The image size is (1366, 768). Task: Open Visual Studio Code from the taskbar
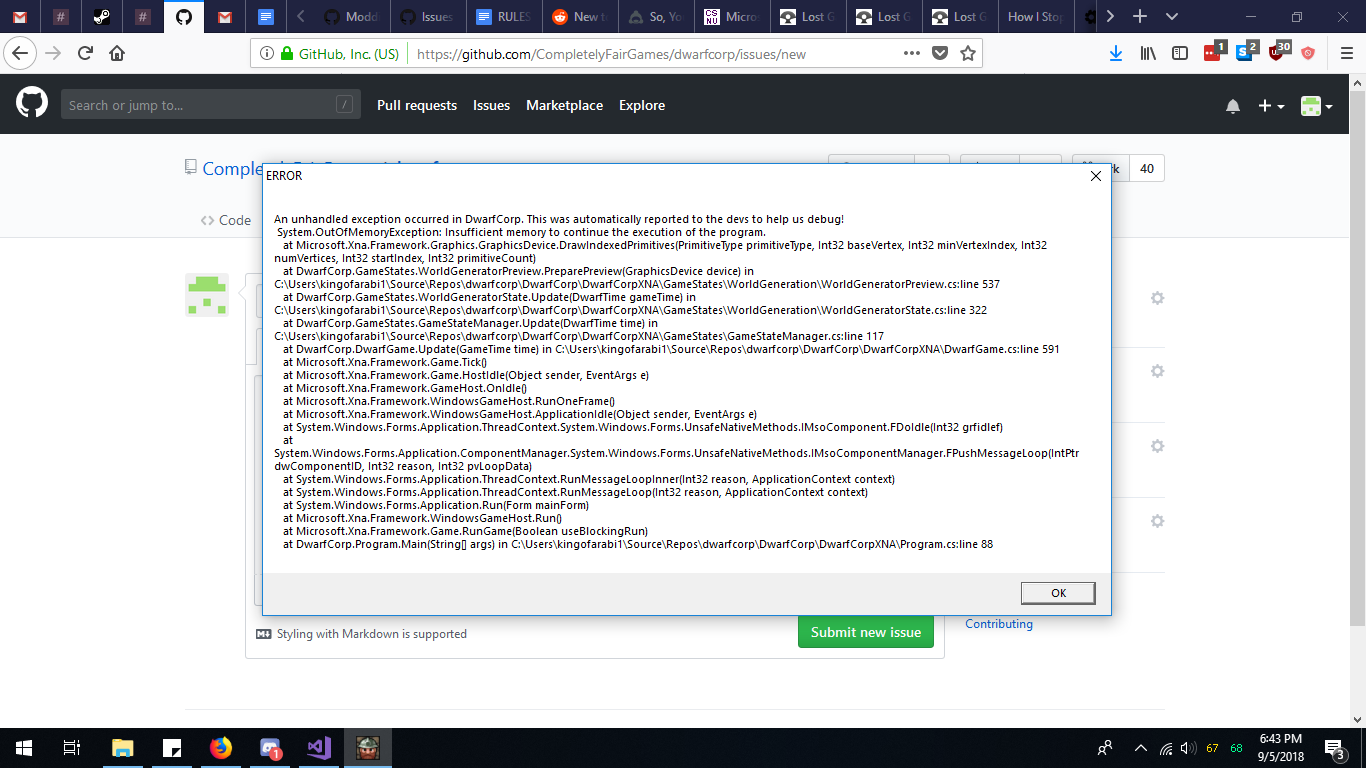(x=318, y=747)
